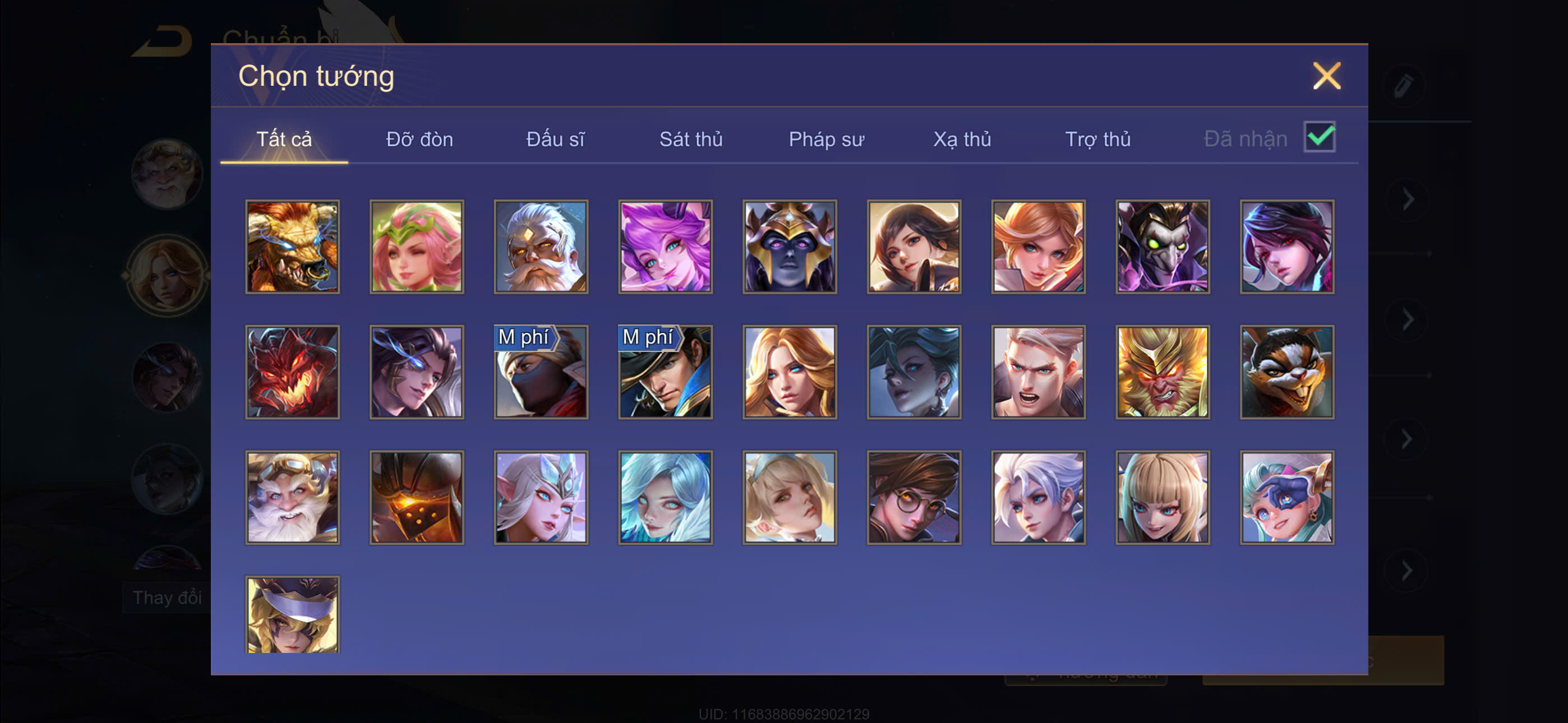1568x723 pixels.
Task: Choose the masked ninja hero marked M phí
Action: point(541,372)
